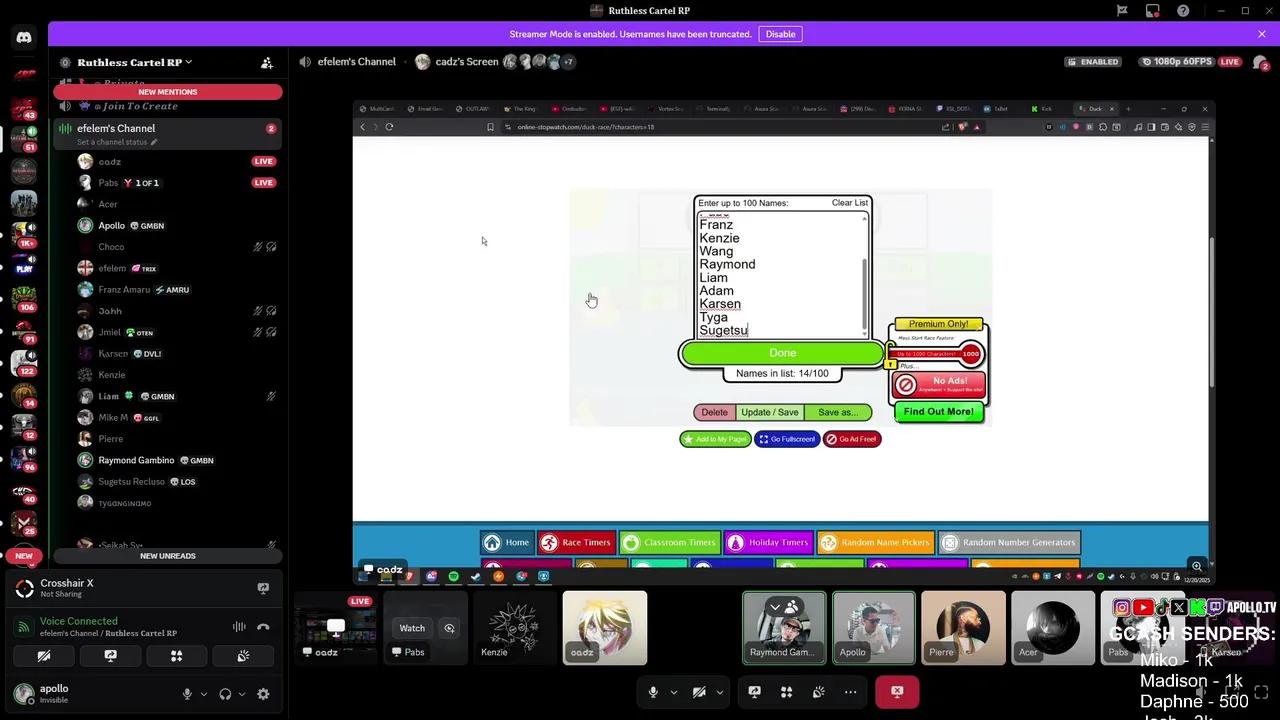Select Pierre's video tile in the participant strip
Viewport: 1280px width, 720px height.
point(963,628)
